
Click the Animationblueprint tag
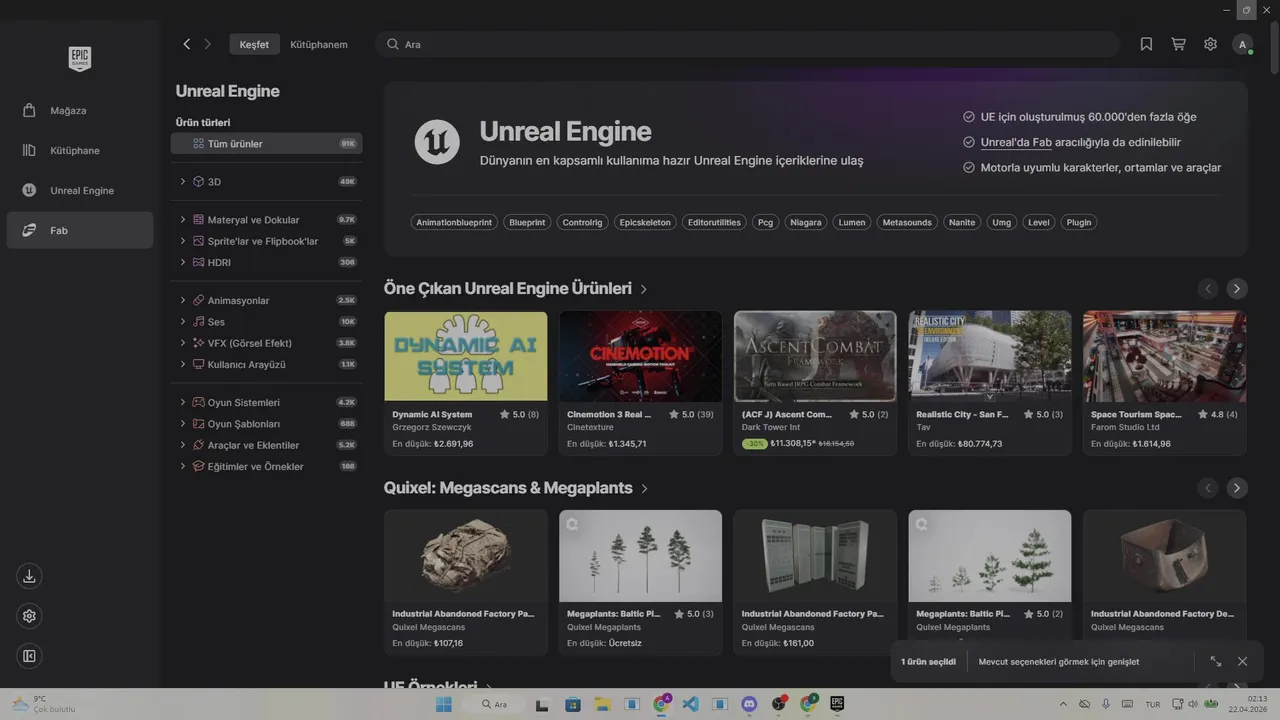(454, 222)
